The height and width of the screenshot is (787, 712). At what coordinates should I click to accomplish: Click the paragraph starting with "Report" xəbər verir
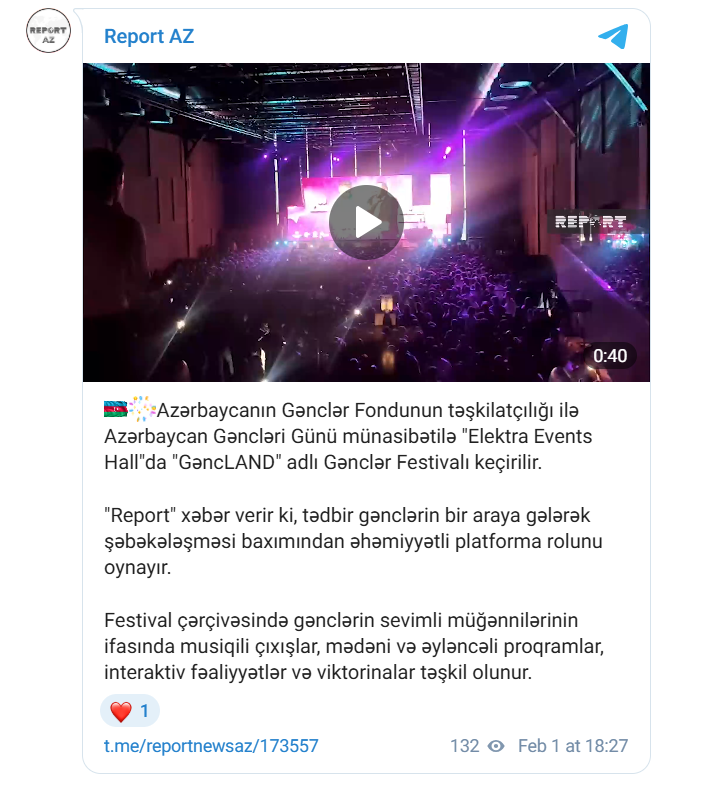pos(353,542)
